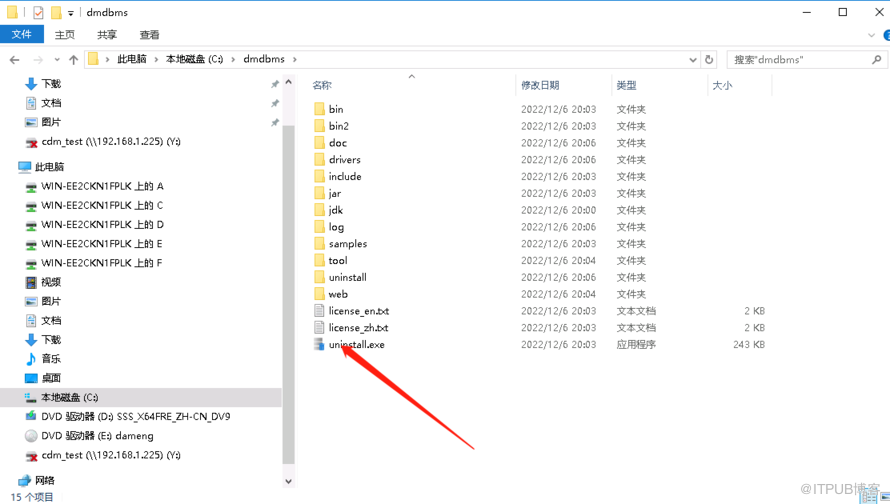Select the log folder icon
The height and width of the screenshot is (504, 890).
pos(320,227)
